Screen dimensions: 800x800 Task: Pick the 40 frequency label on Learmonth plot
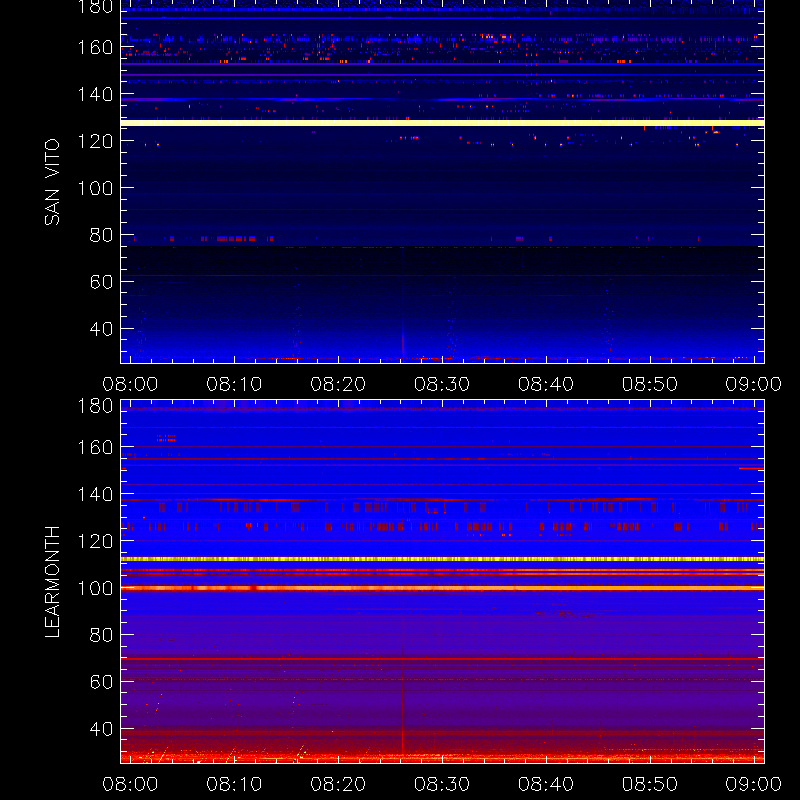[x=102, y=729]
